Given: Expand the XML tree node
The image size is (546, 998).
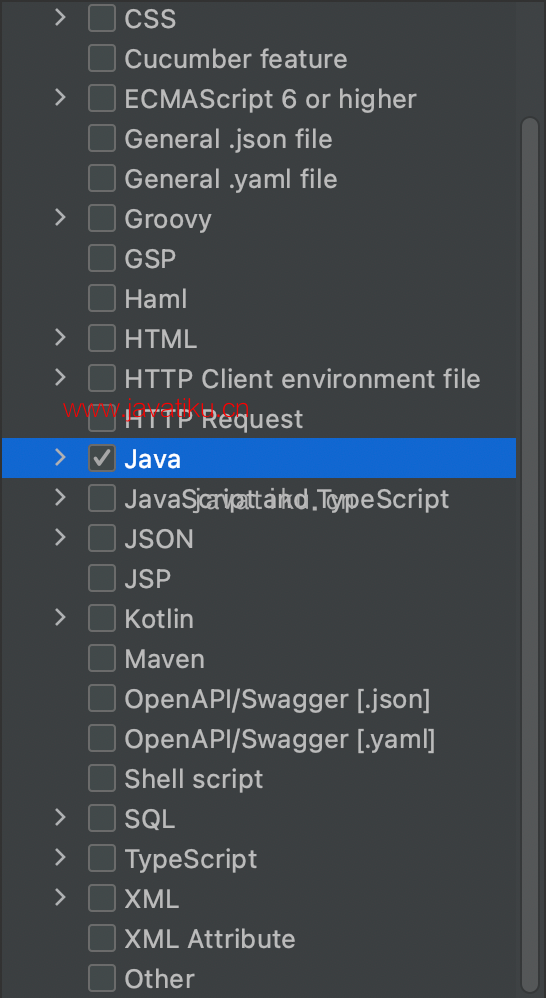Looking at the screenshot, I should [60, 898].
